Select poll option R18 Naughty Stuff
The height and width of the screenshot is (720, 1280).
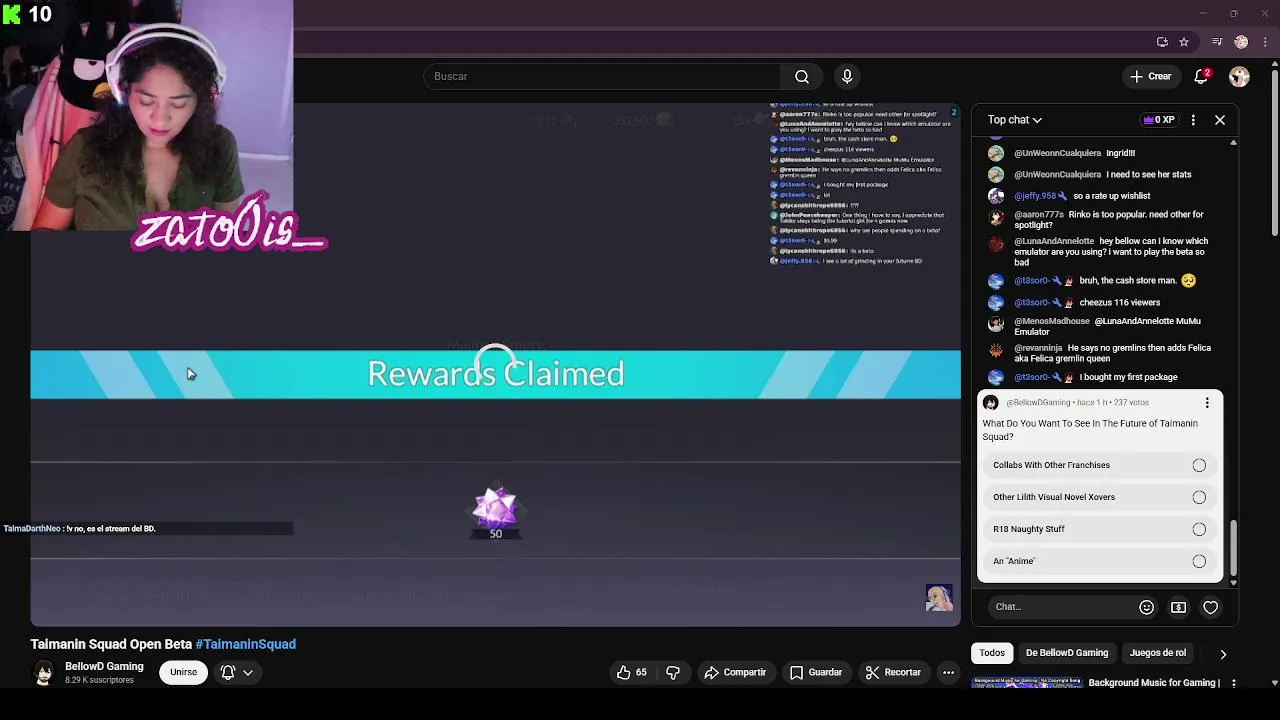(1099, 529)
